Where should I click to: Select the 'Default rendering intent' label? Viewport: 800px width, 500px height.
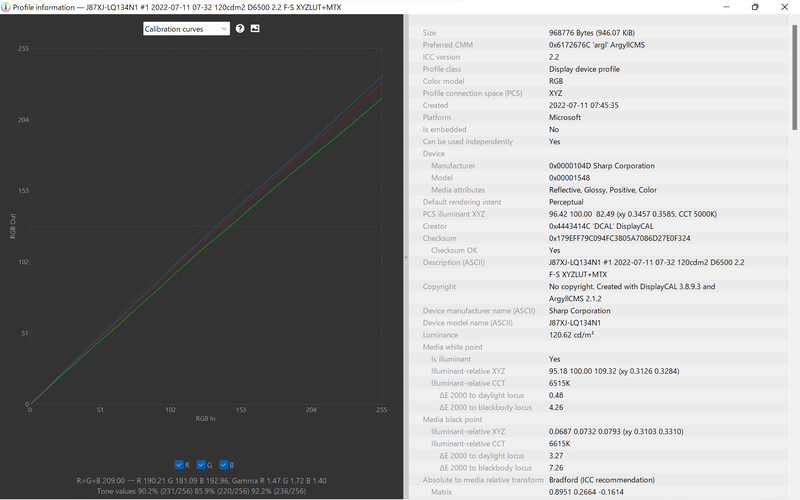click(462, 202)
